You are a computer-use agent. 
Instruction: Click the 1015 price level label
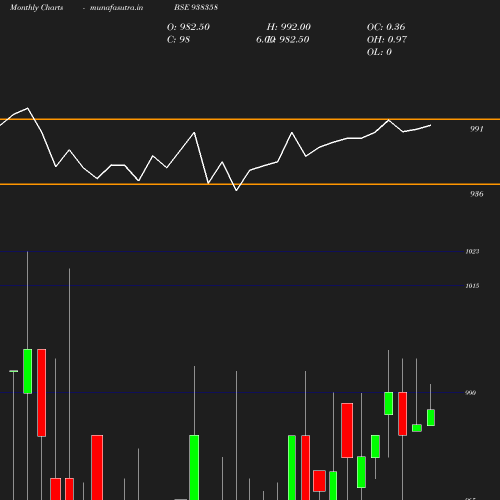tap(472, 286)
